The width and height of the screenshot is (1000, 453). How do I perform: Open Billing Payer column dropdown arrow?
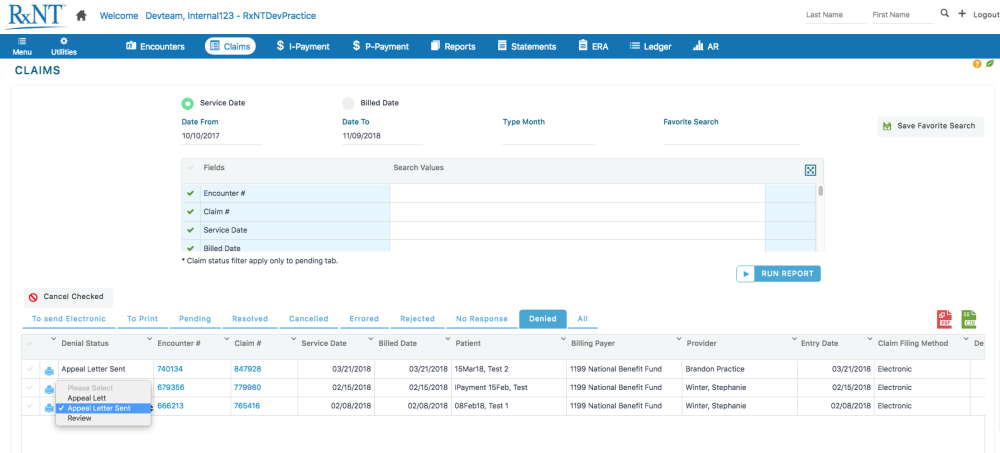point(678,339)
